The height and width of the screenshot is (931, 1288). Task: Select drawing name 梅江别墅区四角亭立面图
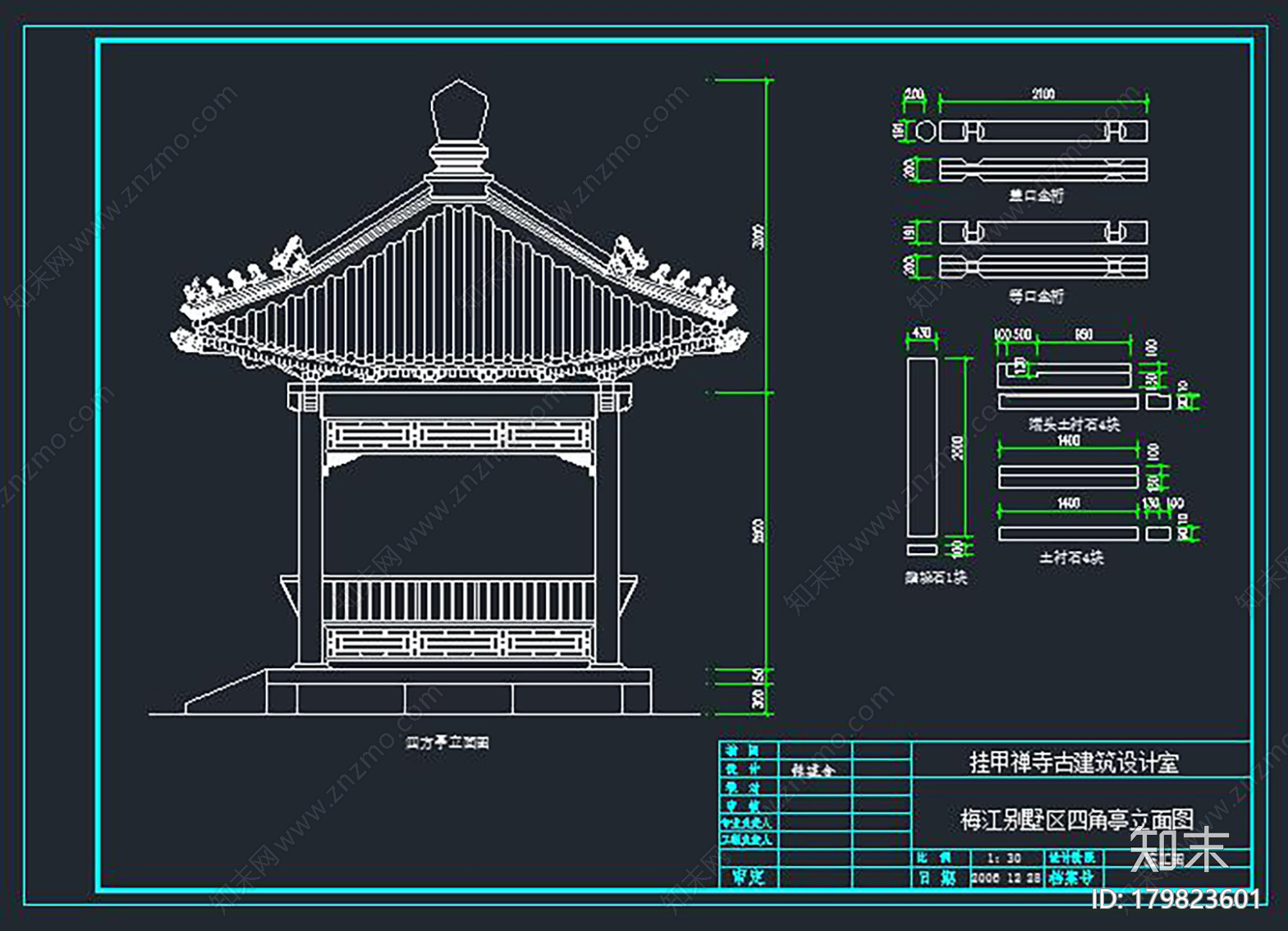tap(1077, 820)
